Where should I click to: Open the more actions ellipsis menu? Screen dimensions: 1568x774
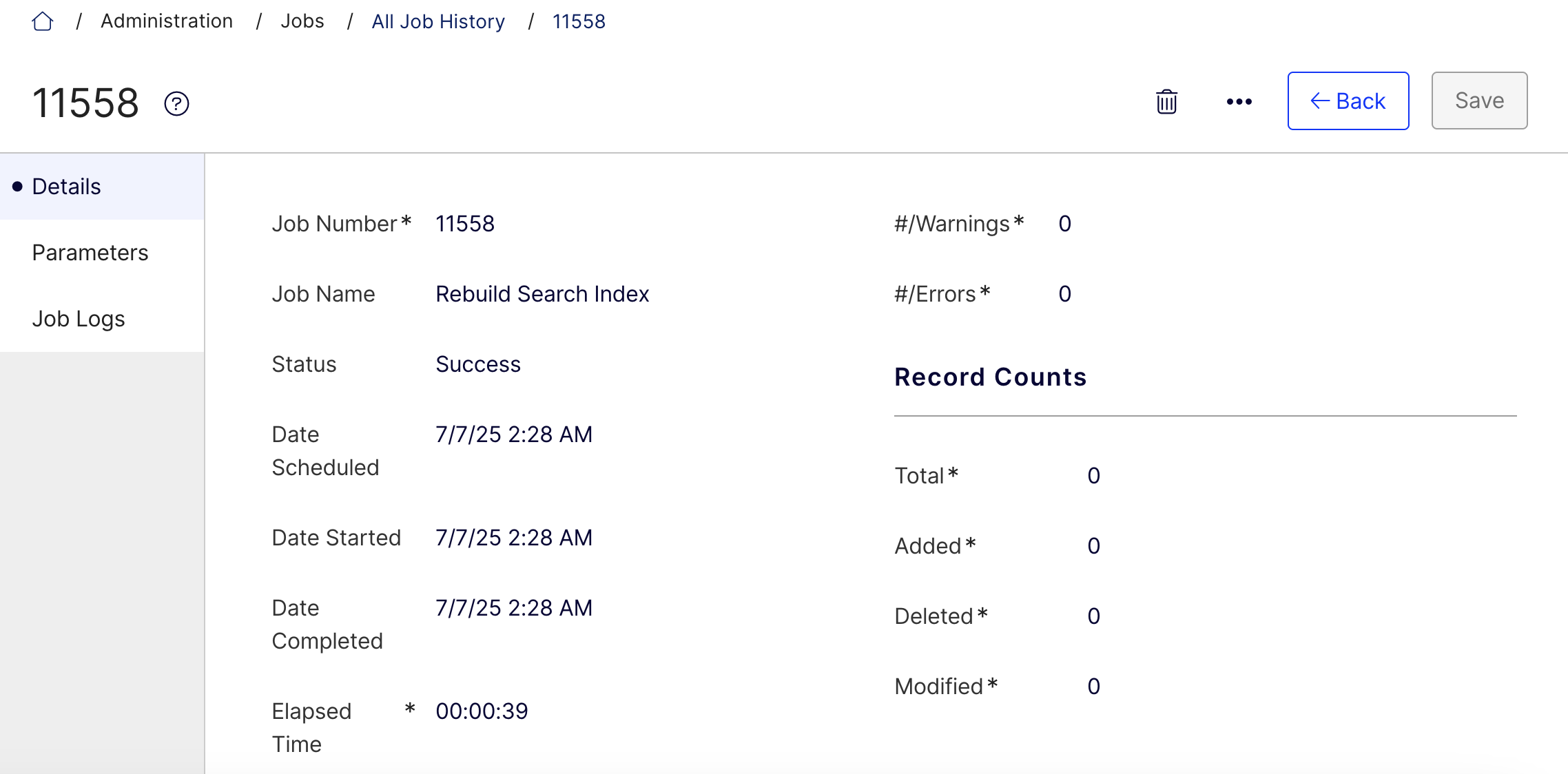pyautogui.click(x=1238, y=101)
